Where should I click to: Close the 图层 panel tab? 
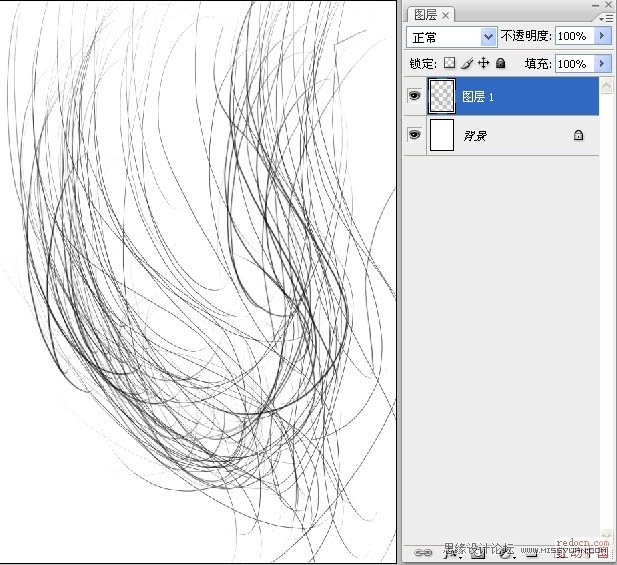(x=445, y=15)
